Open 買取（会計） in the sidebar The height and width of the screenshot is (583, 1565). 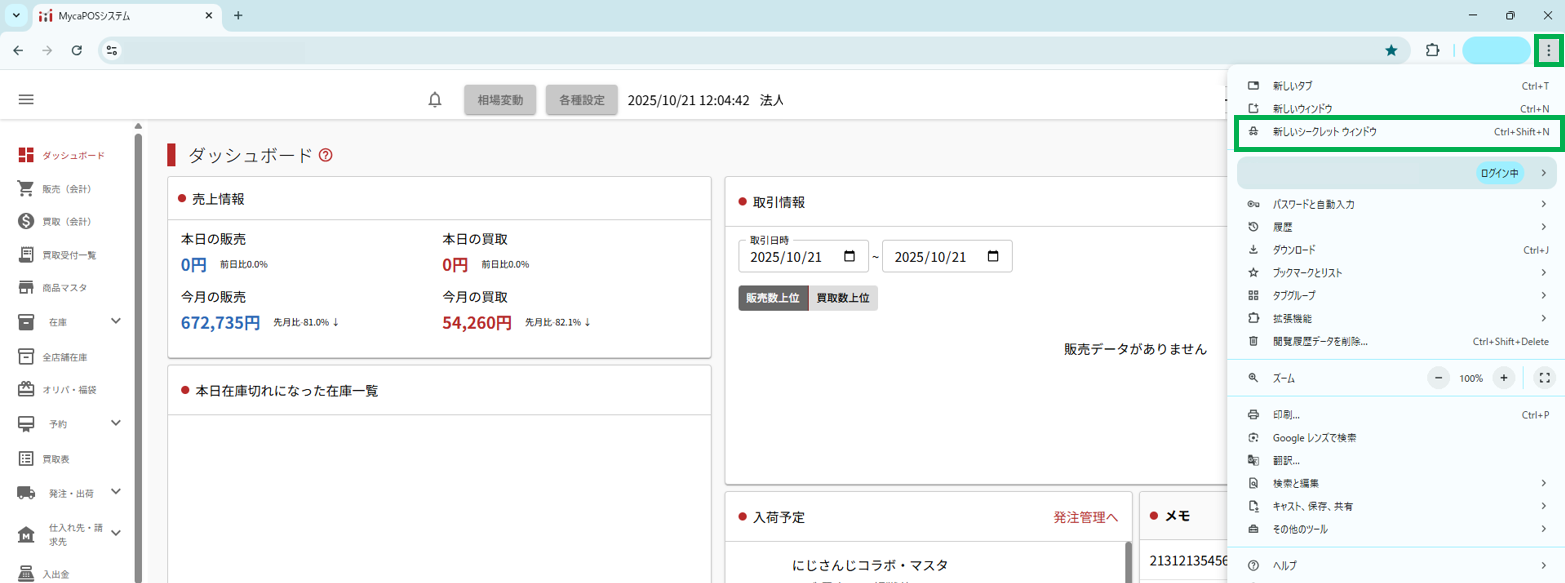[x=66, y=222]
